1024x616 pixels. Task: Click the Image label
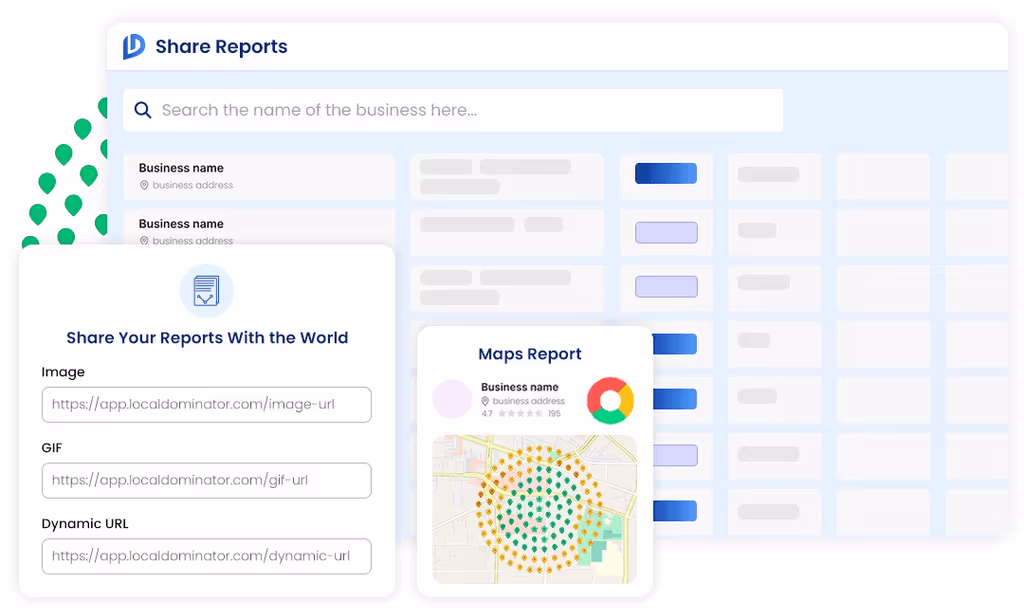tap(63, 372)
